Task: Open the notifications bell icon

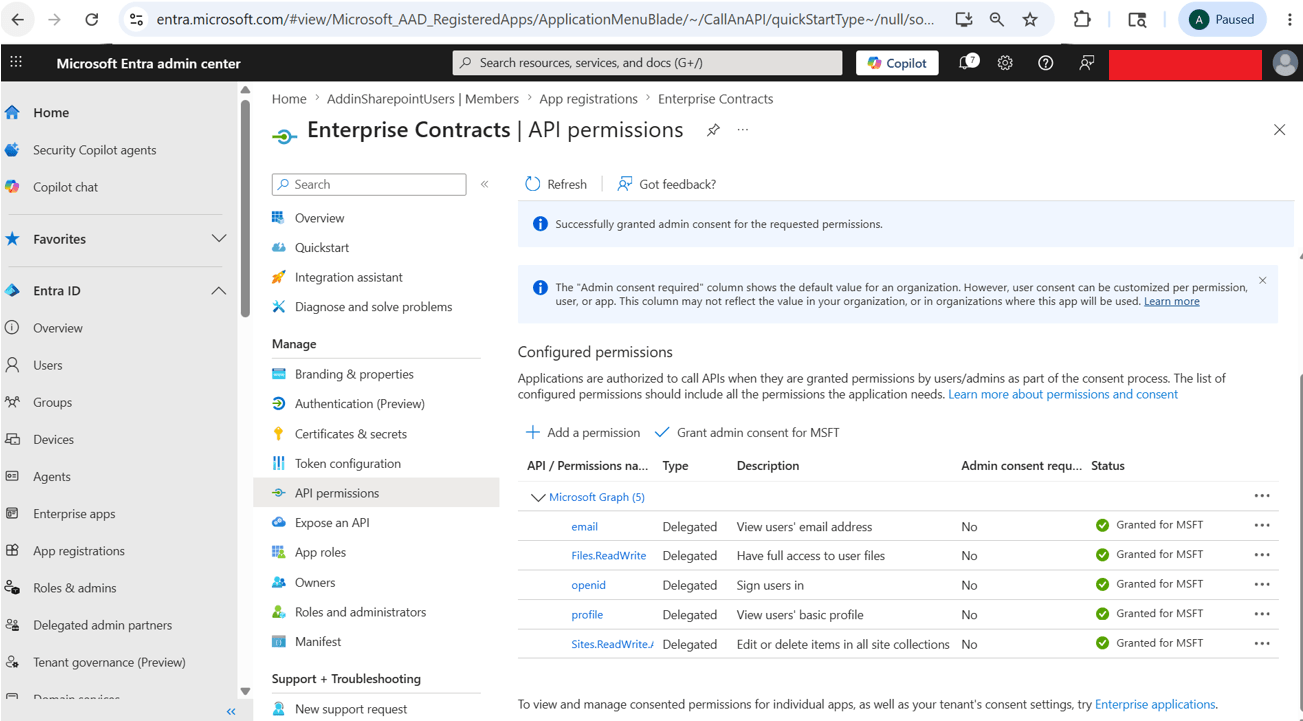Action: point(967,63)
